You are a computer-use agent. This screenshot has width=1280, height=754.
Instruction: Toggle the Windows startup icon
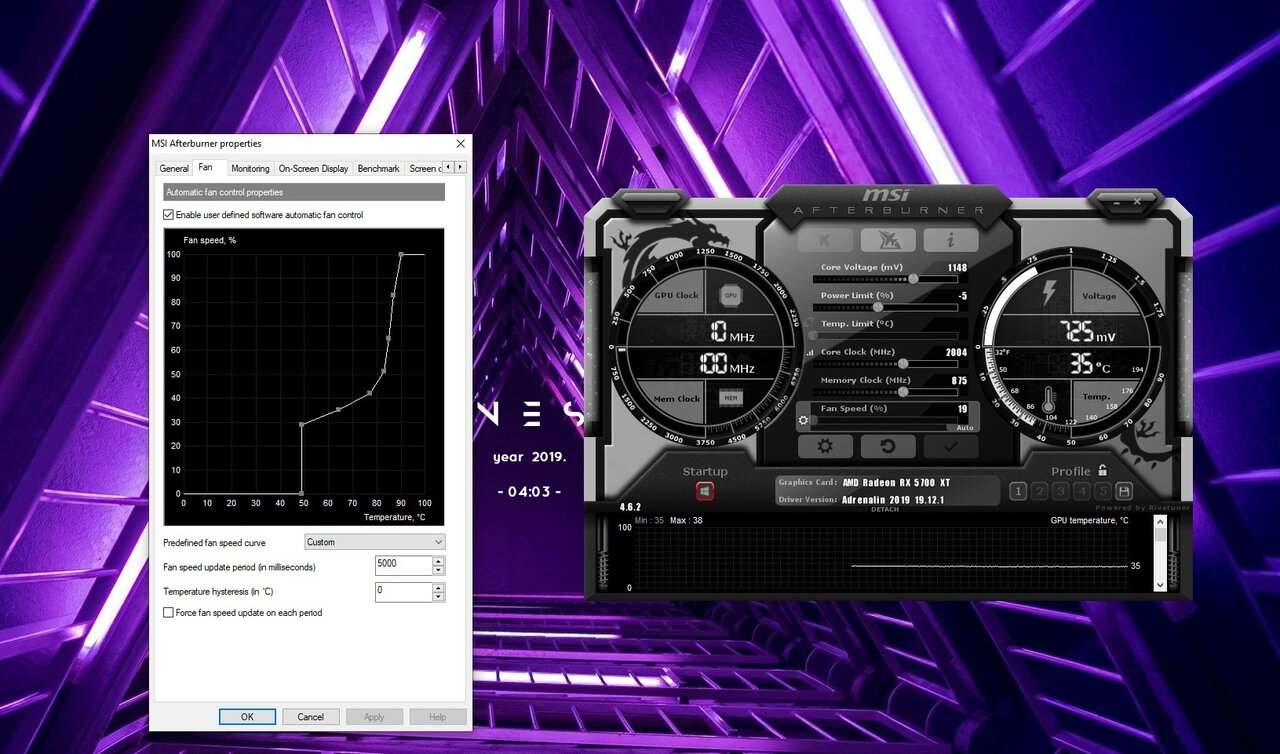(x=705, y=492)
